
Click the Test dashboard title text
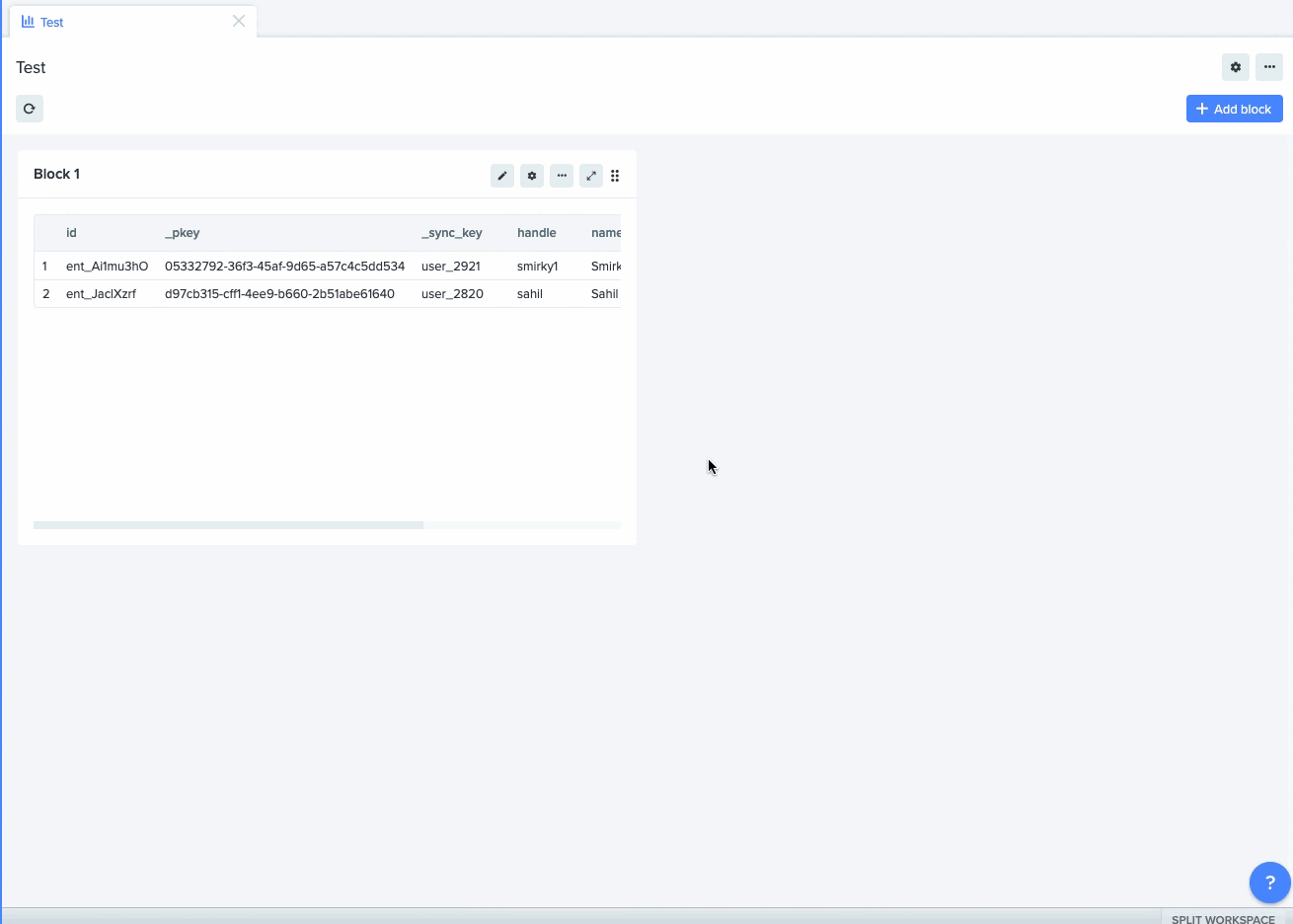pos(31,67)
